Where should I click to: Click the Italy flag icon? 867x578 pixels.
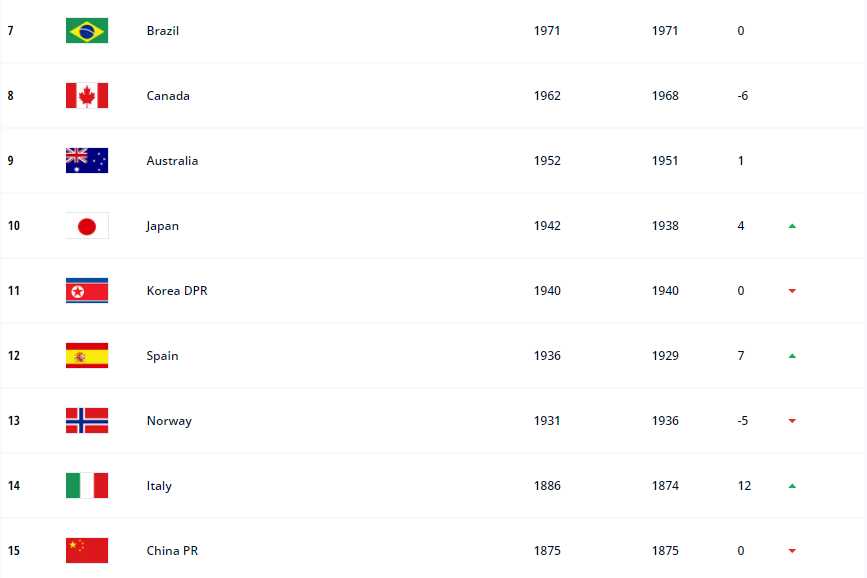pyautogui.click(x=87, y=486)
